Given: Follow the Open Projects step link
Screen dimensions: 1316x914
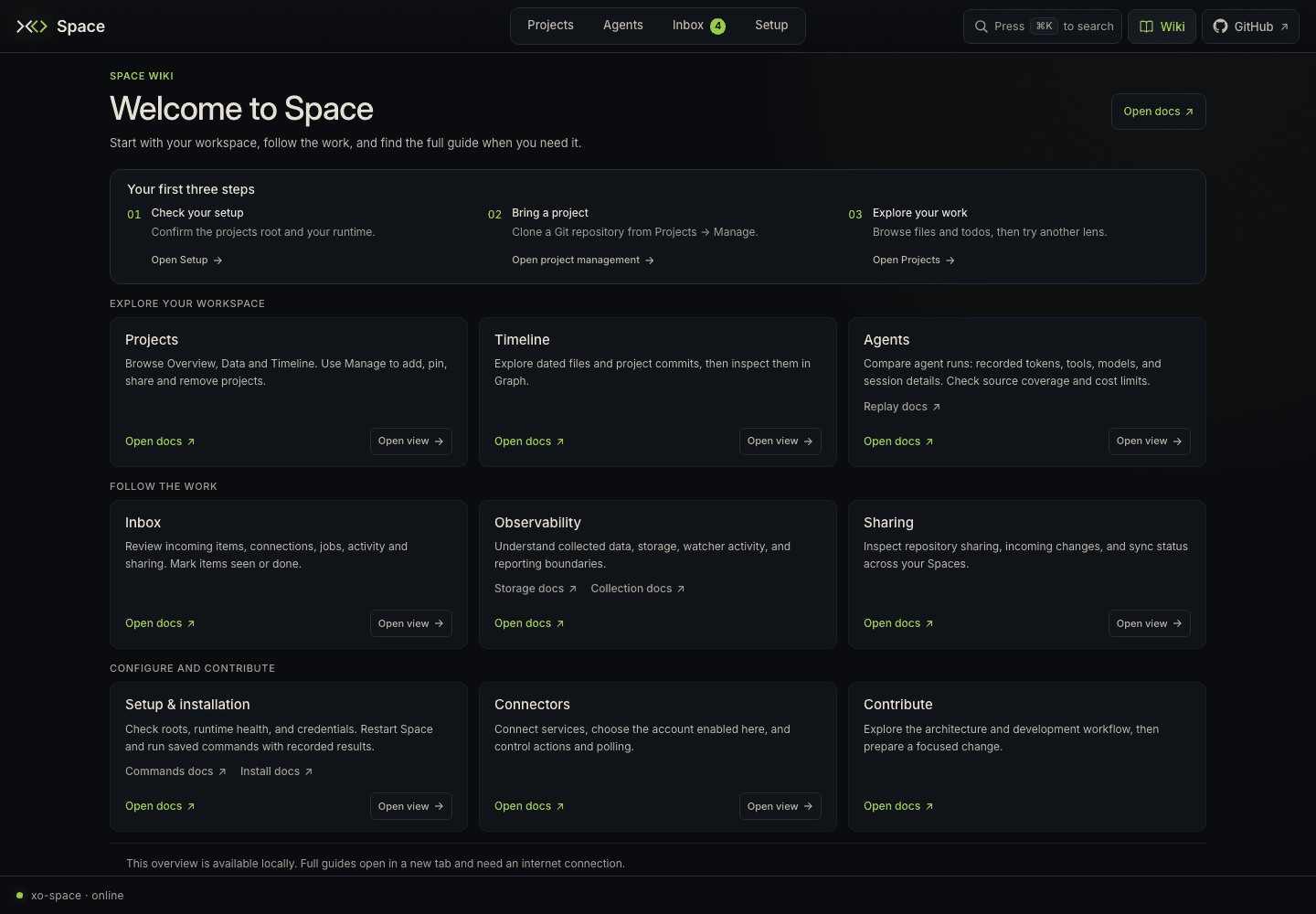Looking at the screenshot, I should click(x=914, y=260).
